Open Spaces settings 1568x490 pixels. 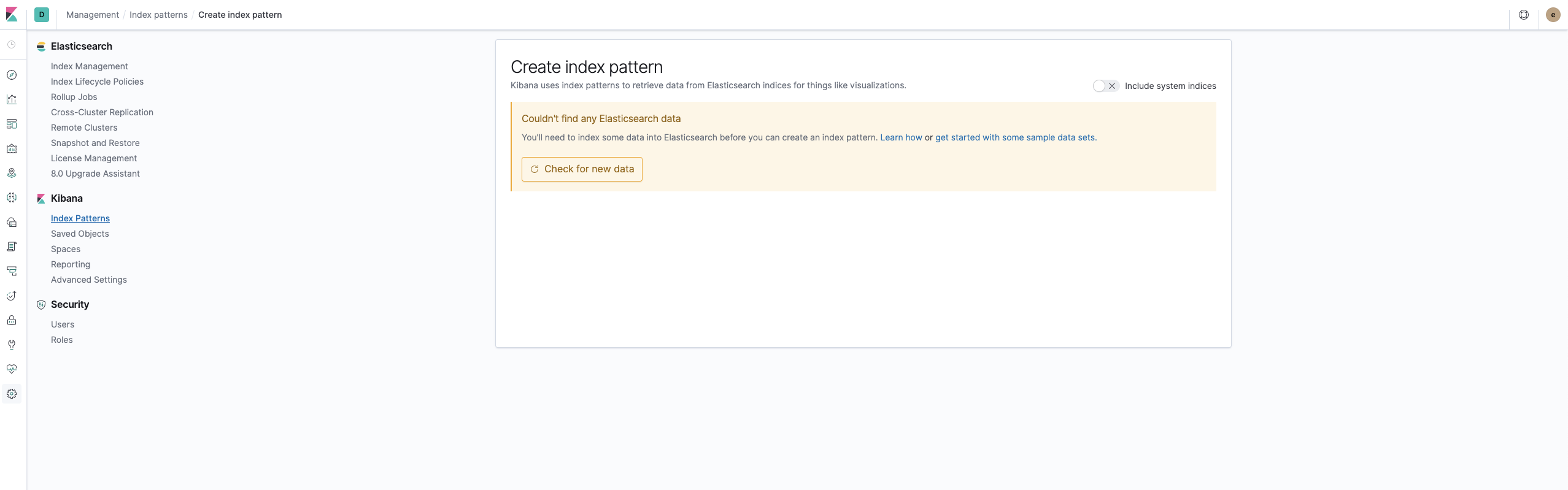(x=66, y=249)
